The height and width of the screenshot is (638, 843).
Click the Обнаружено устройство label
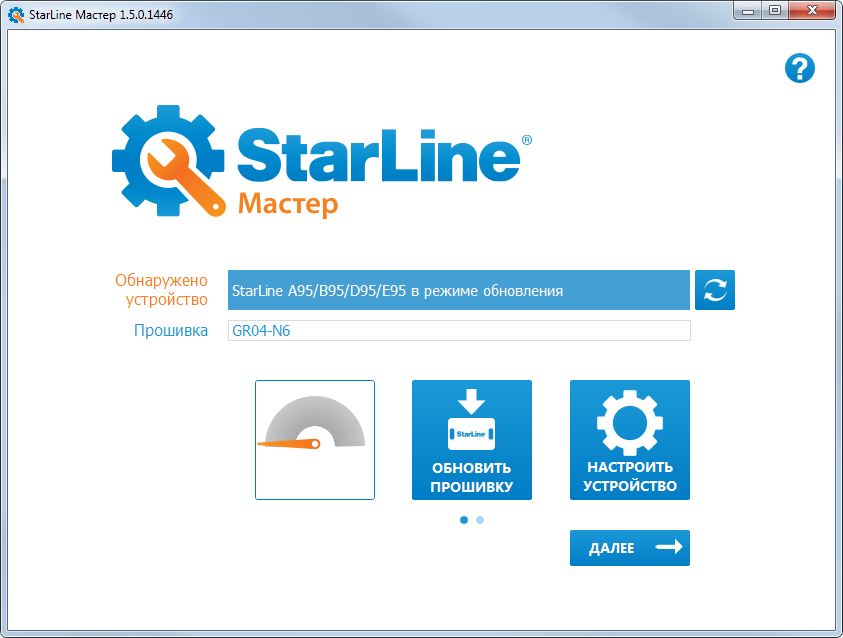click(x=161, y=290)
